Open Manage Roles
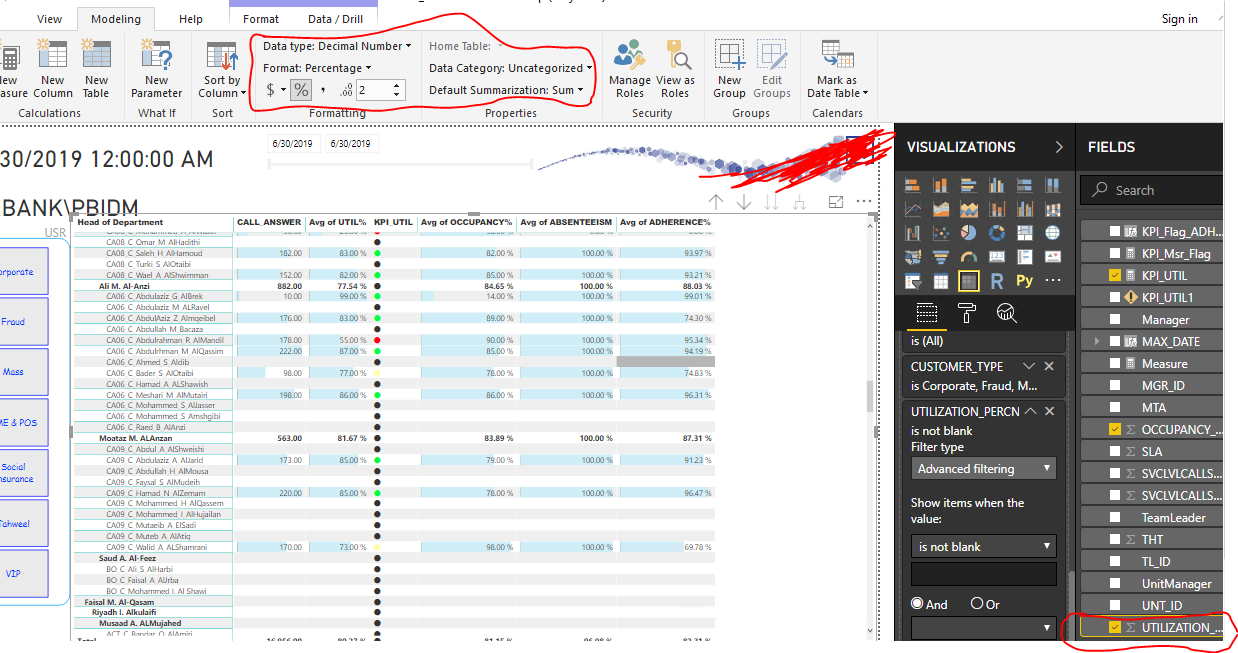This screenshot has width=1238, height=653. click(x=630, y=69)
